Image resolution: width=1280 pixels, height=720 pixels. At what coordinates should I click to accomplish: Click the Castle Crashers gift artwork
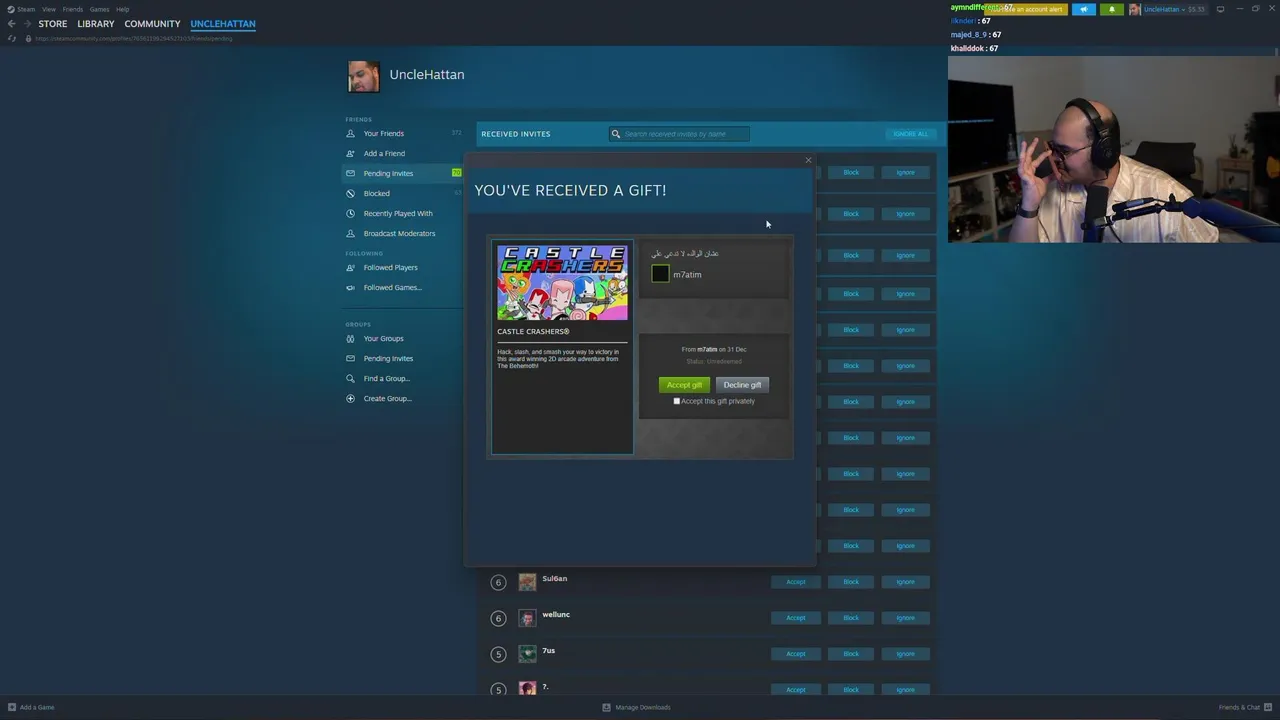tap(563, 283)
